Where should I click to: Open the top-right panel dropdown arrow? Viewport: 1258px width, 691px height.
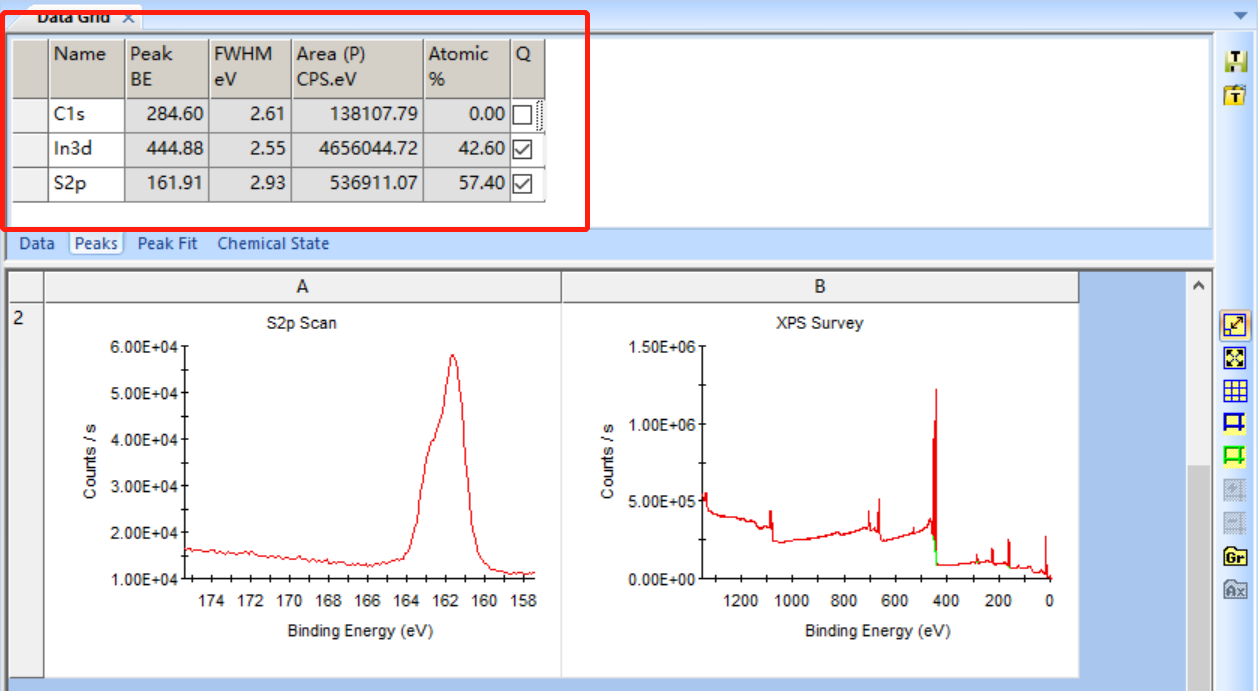click(1240, 16)
